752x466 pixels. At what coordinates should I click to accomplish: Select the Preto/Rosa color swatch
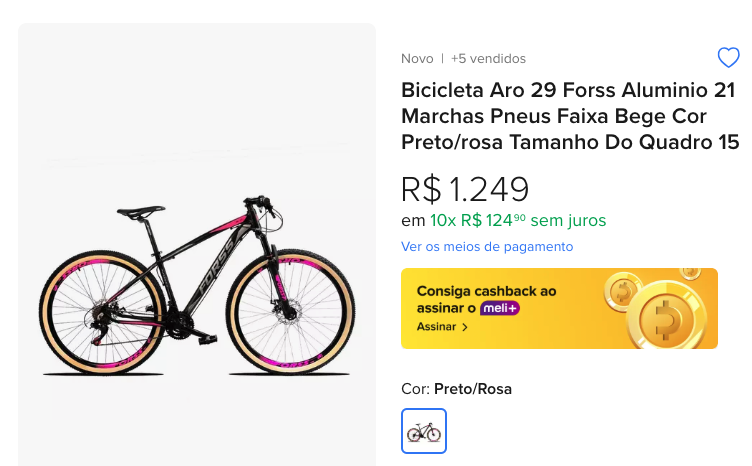click(424, 431)
